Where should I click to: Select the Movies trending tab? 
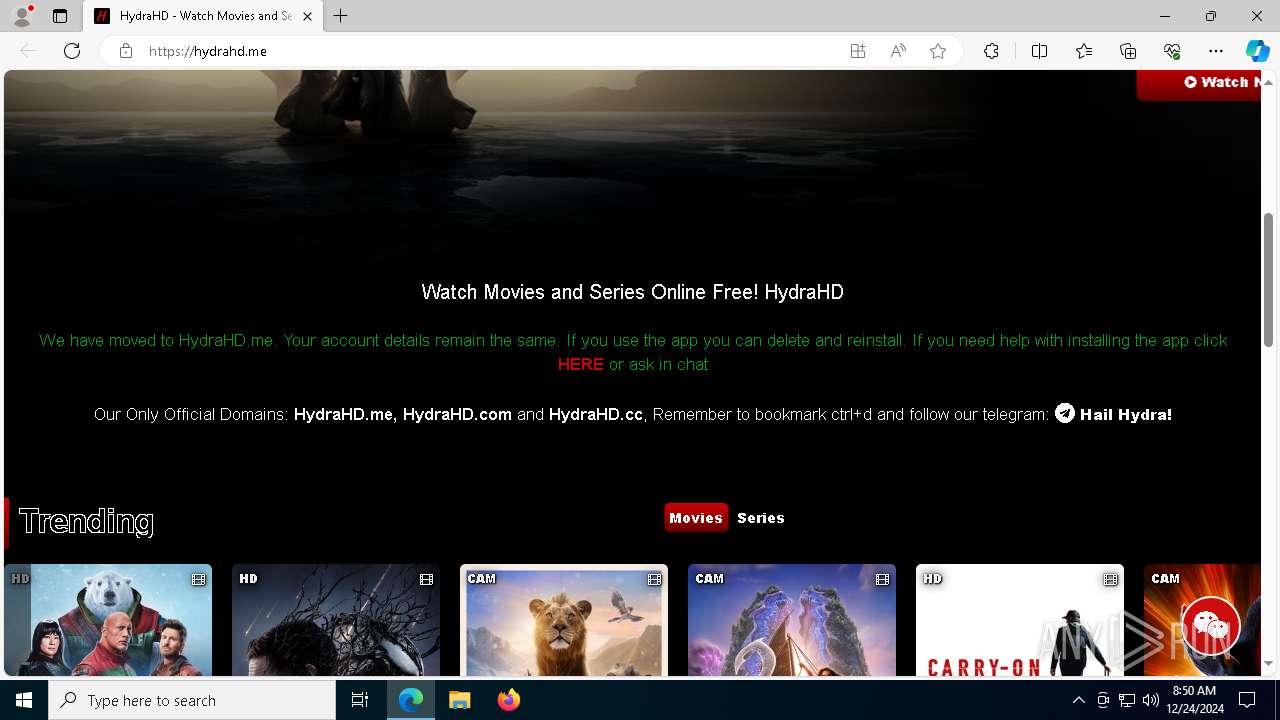(x=696, y=517)
